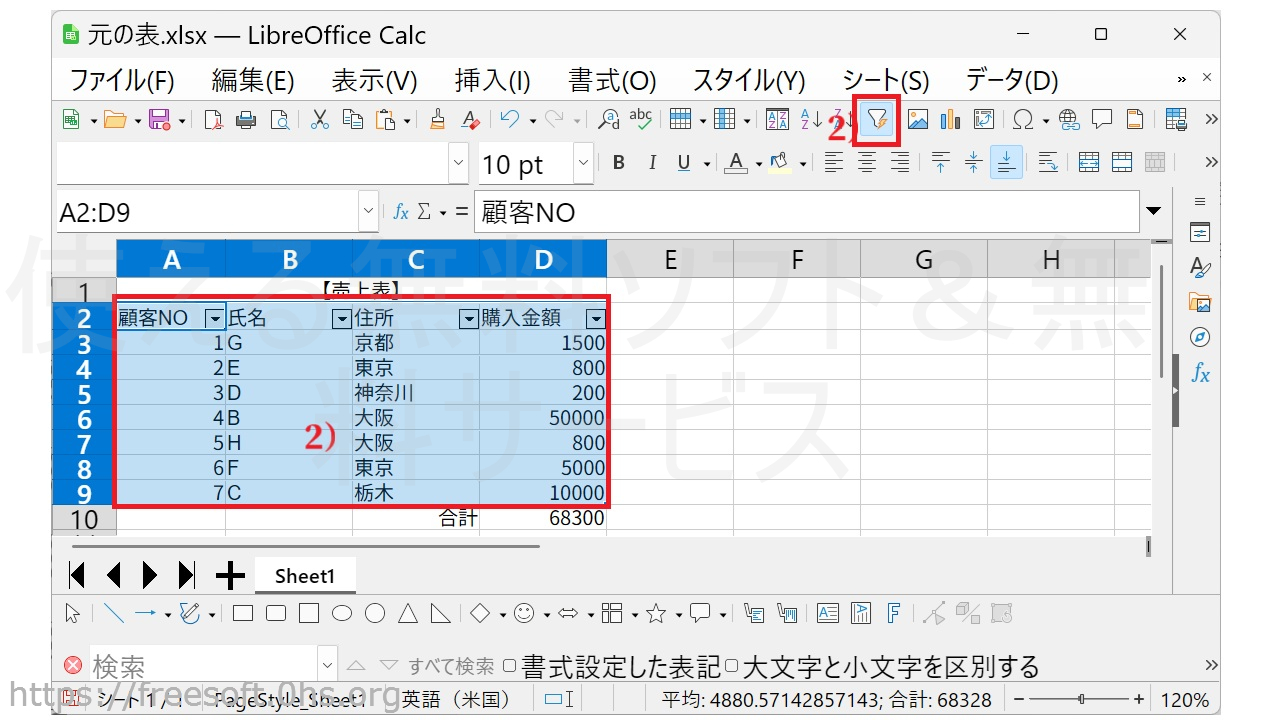Open the 購入金額 column filter dropdown
The width and height of the screenshot is (1280, 720).
point(596,319)
